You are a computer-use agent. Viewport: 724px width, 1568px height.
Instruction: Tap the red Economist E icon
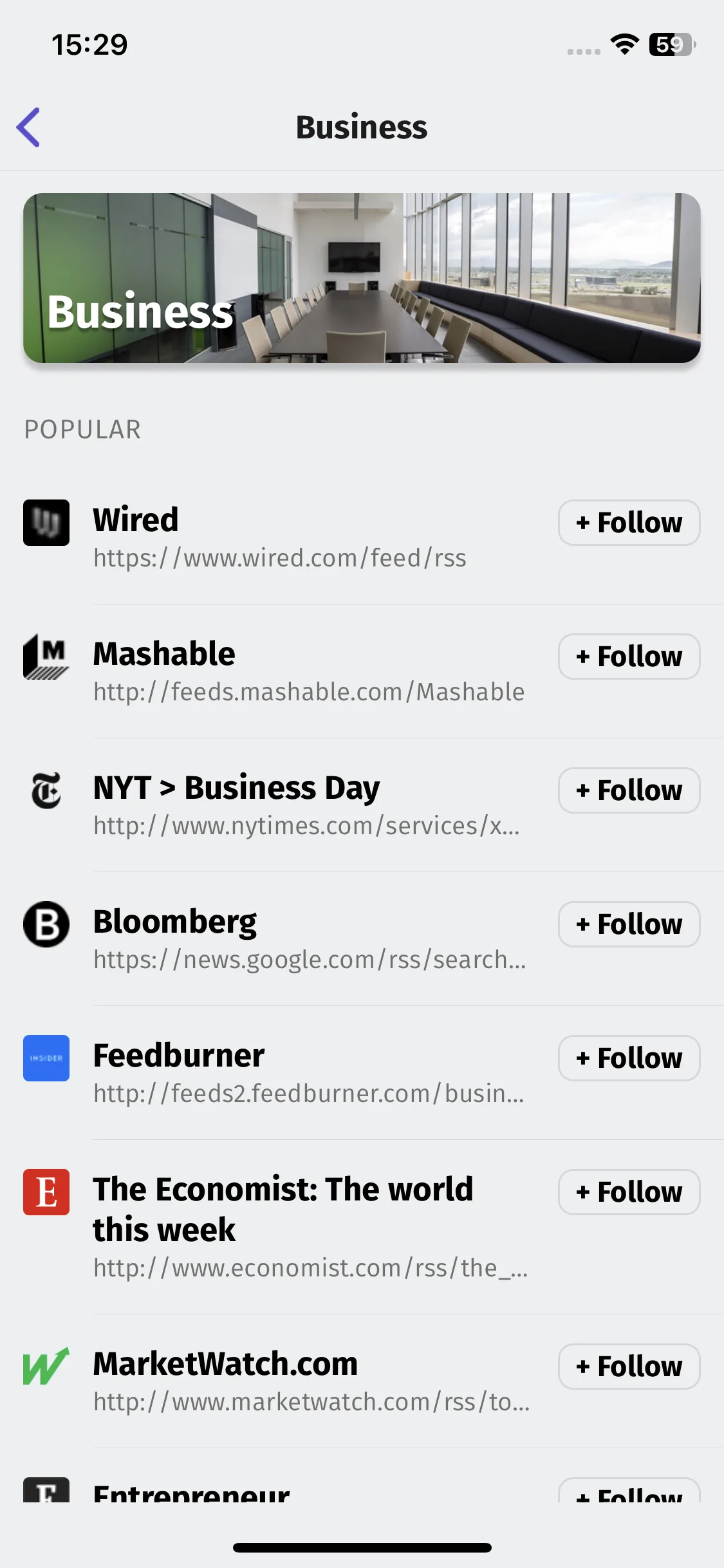(46, 1192)
